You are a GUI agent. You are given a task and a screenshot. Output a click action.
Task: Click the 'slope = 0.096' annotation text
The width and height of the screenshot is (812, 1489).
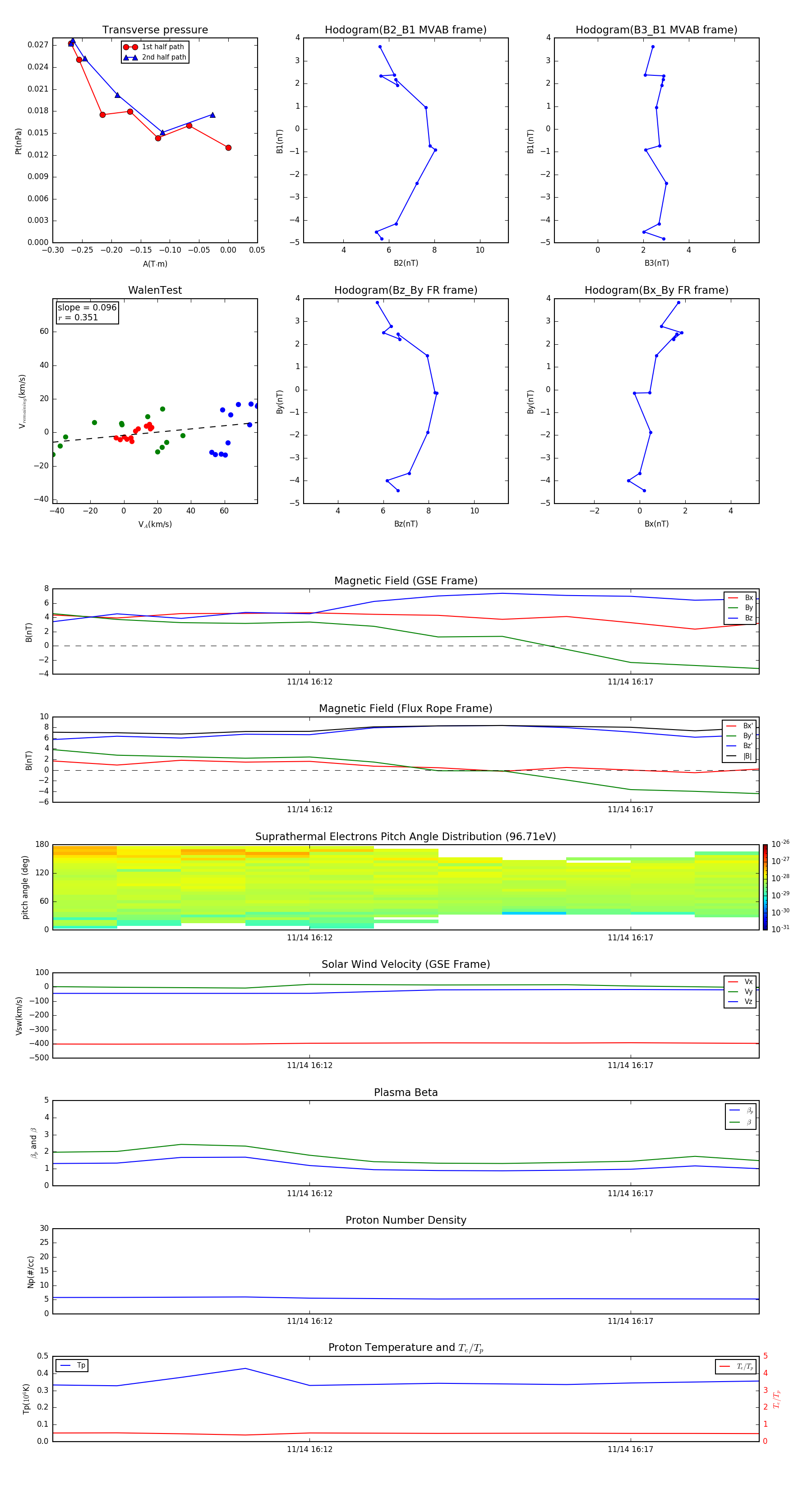point(87,308)
